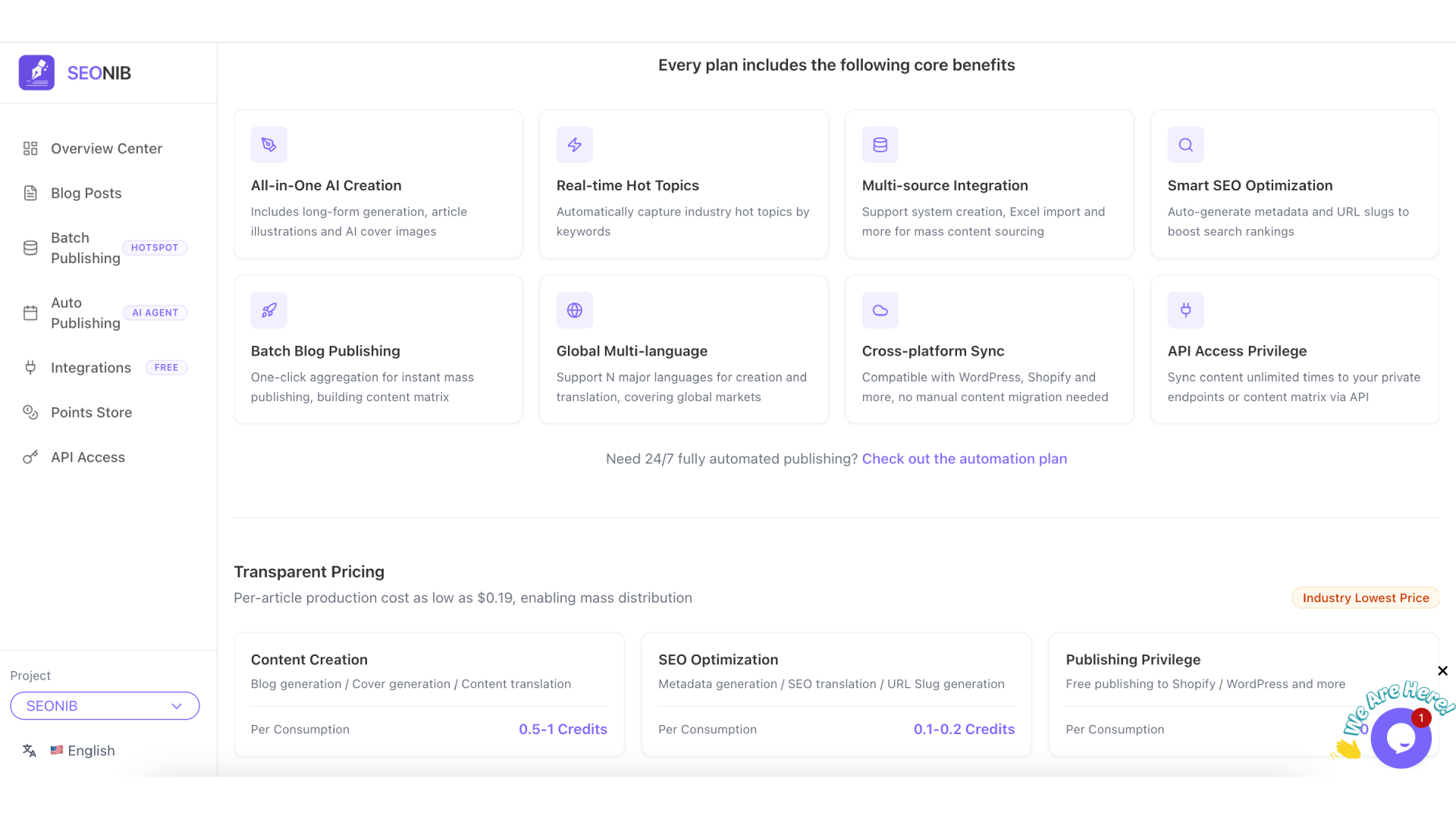Click the globe icon on Global Multi-language
The image size is (1456, 819).
coord(574,310)
